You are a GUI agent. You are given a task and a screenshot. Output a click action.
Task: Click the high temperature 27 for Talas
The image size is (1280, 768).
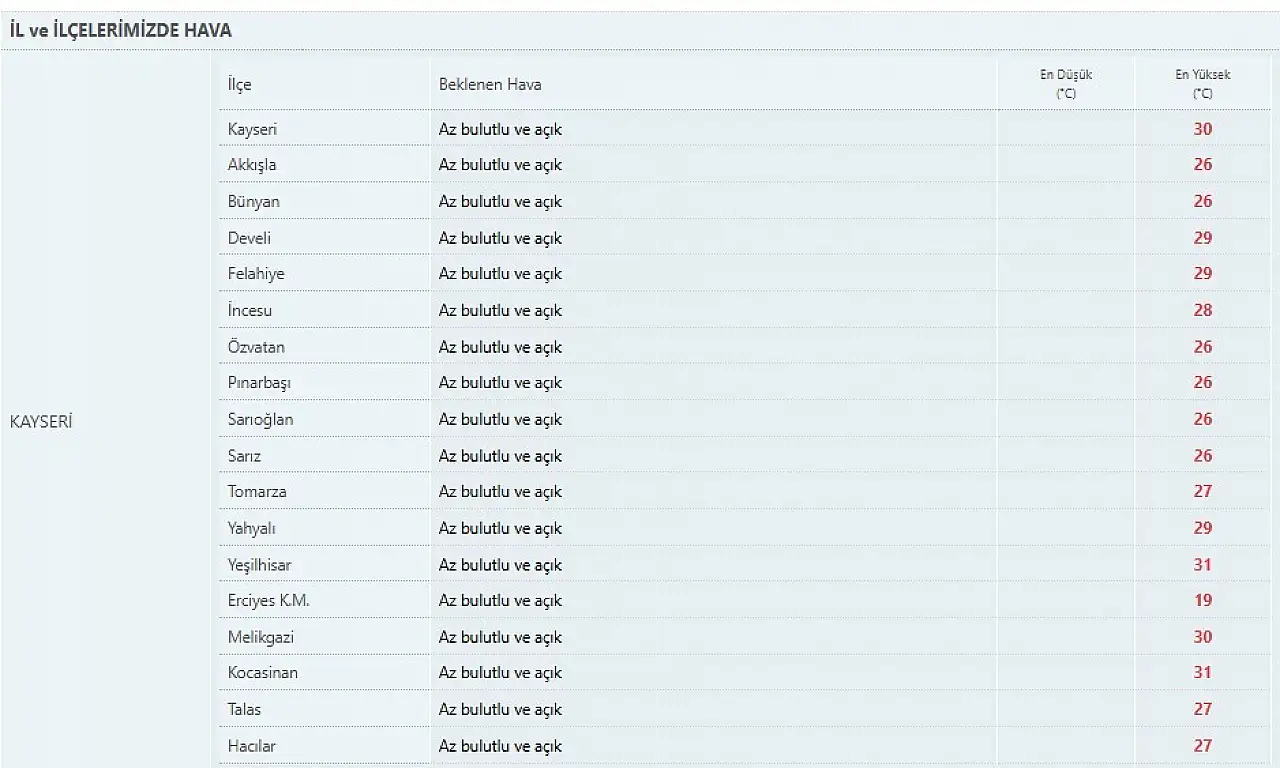(1202, 709)
